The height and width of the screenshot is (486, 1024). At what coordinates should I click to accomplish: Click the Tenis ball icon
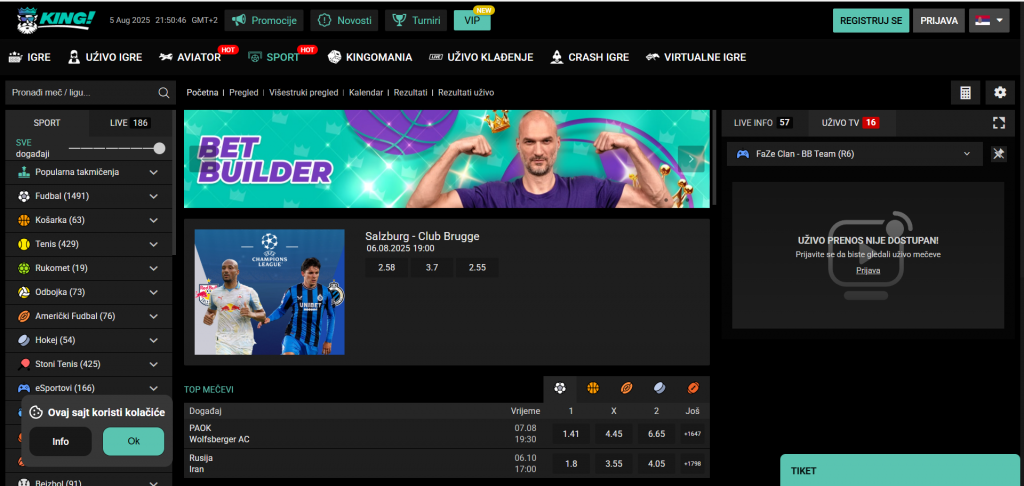(24, 244)
